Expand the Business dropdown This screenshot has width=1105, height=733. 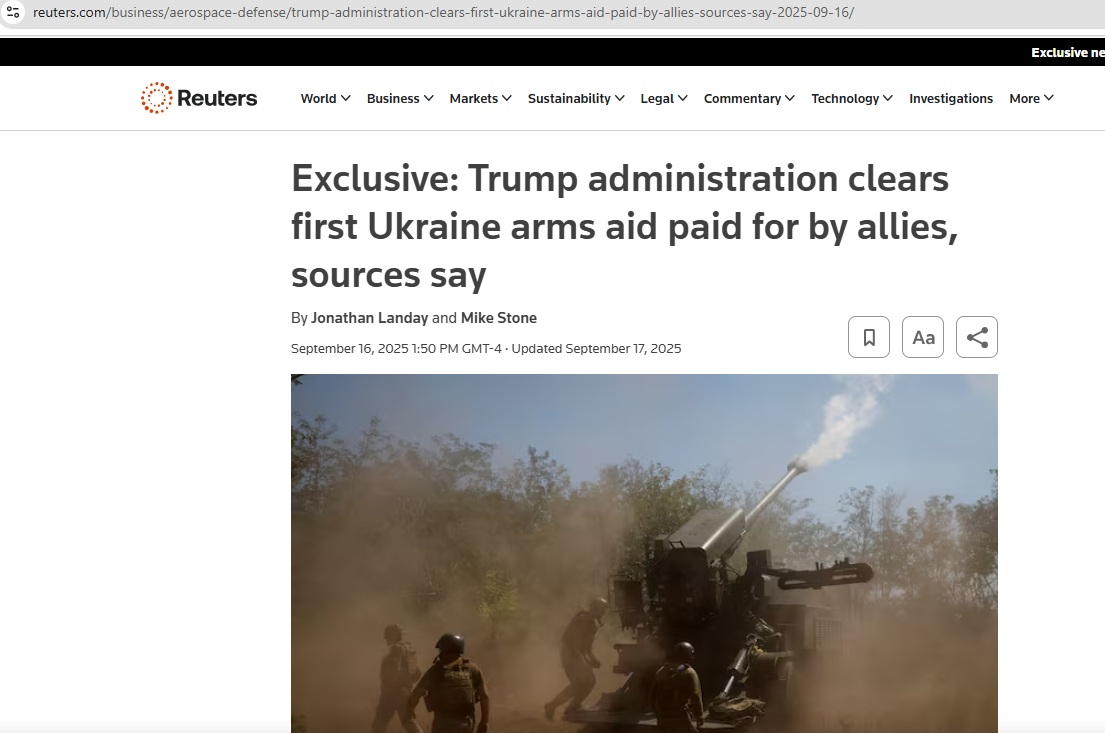400,98
